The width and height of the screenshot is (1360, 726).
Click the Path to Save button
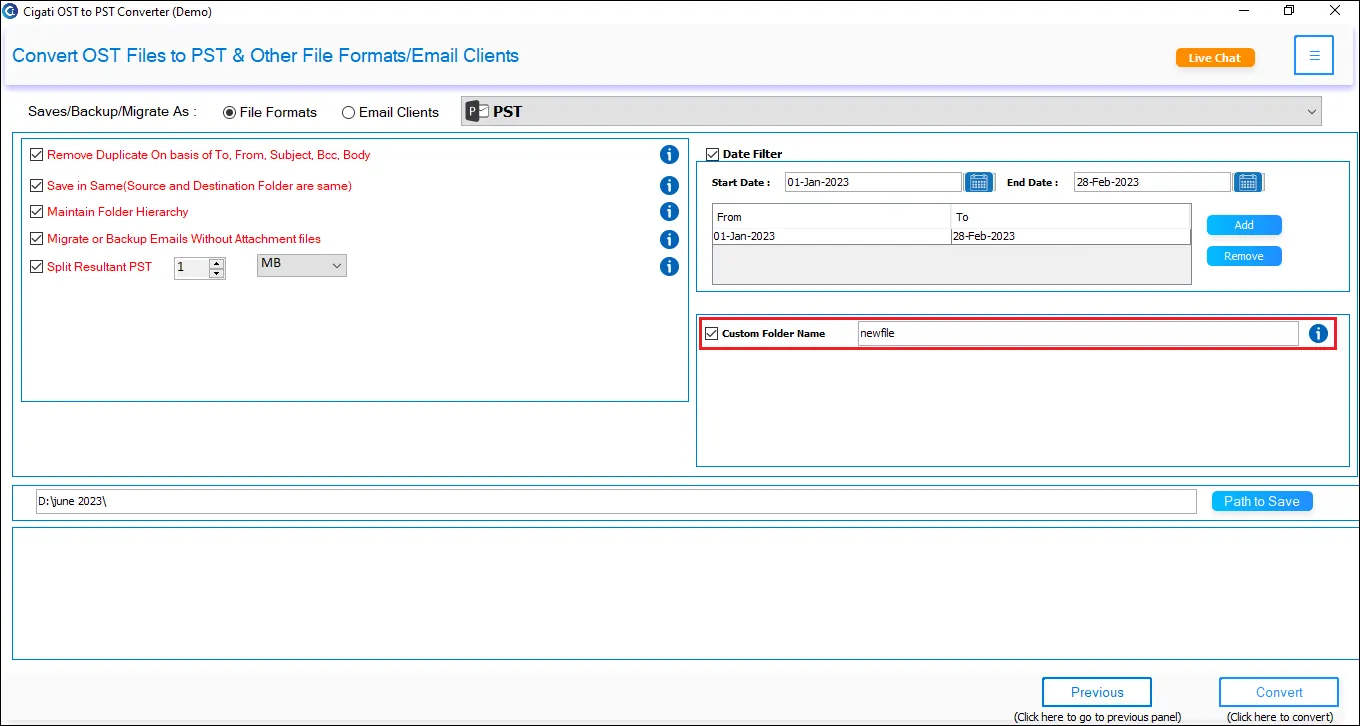1262,501
